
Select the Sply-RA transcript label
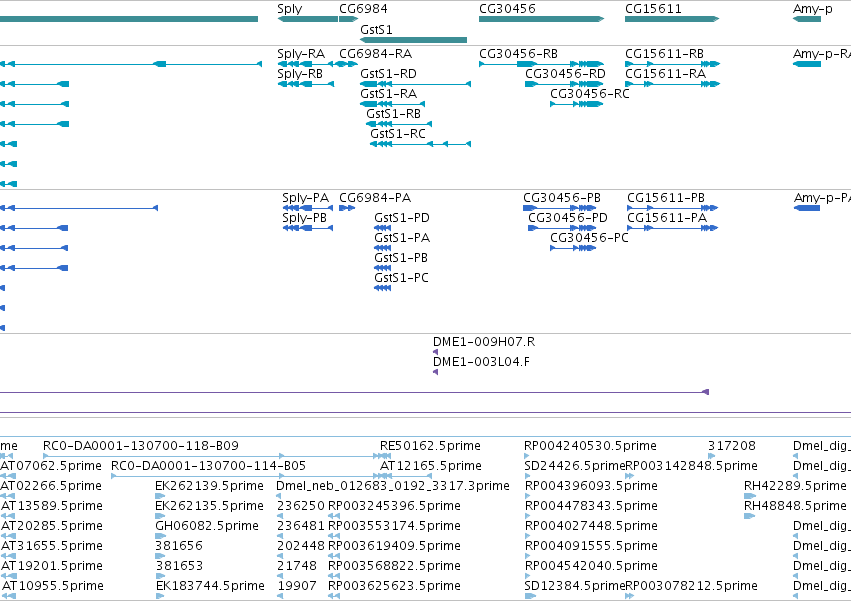pyautogui.click(x=301, y=54)
